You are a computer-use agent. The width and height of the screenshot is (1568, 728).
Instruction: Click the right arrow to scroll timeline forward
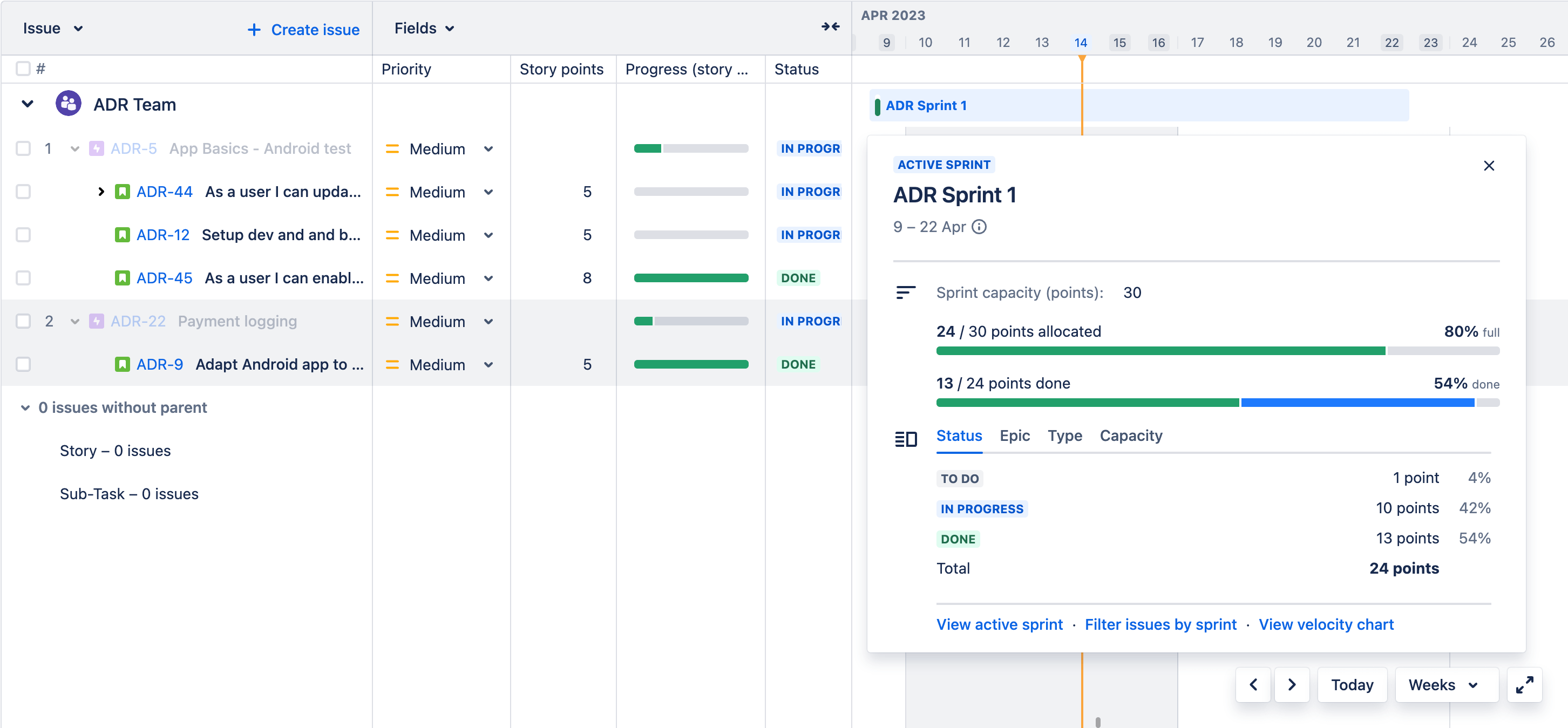click(1292, 684)
